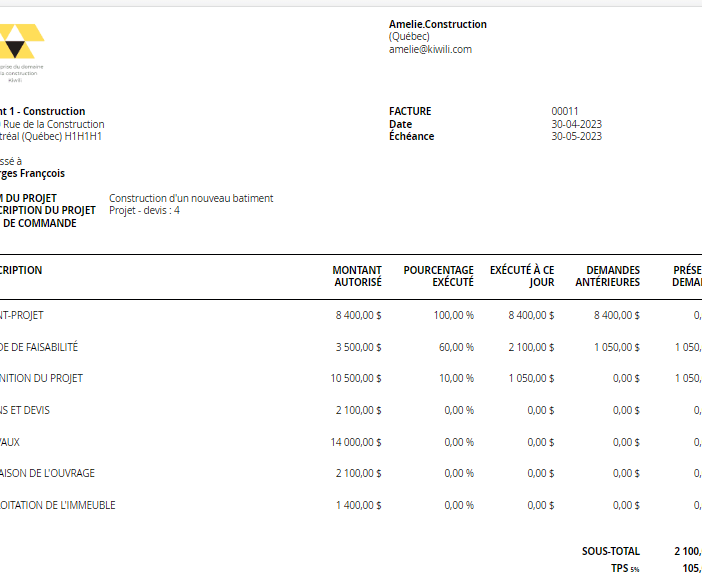Select the Rue de la Construction address line
Viewport: 702px width, 580px height.
[x=52, y=124]
